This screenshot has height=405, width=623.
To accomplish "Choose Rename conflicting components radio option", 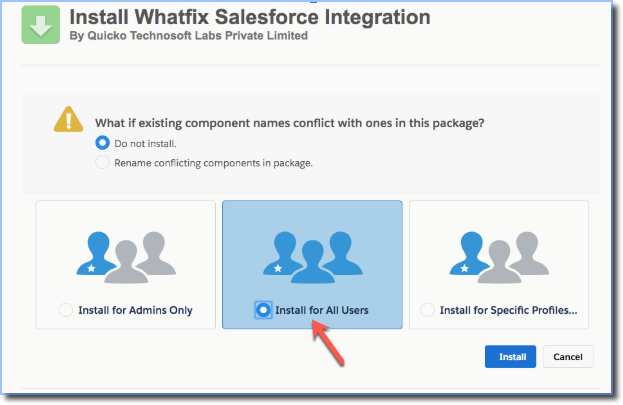I will click(x=103, y=162).
